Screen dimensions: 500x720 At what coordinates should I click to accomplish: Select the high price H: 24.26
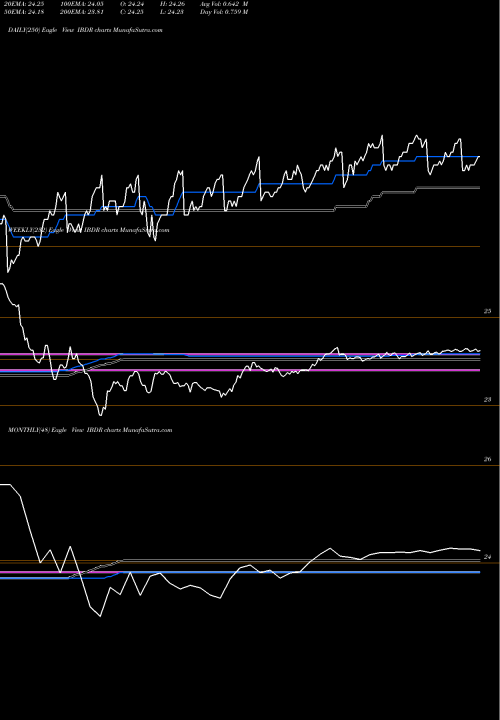(x=173, y=4)
